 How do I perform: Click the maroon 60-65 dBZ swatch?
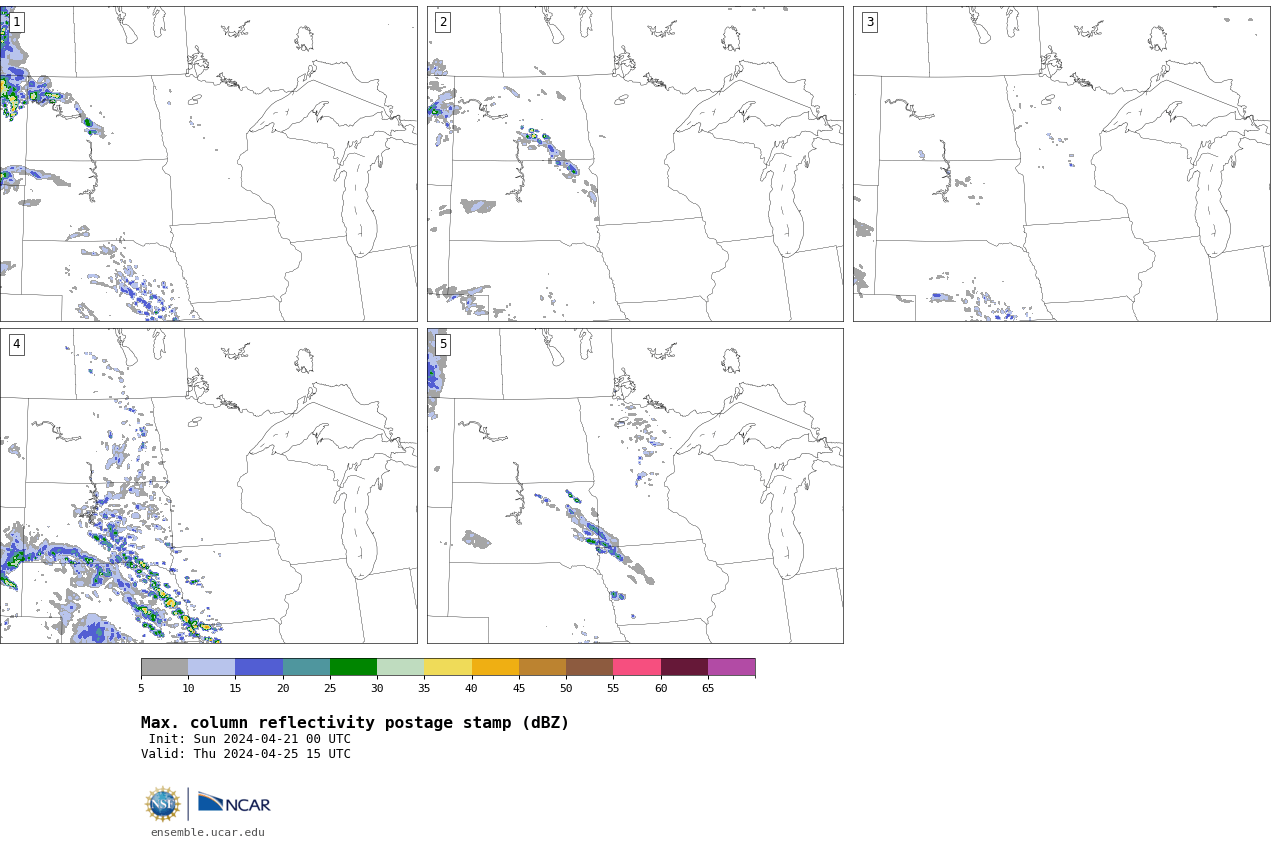[684, 667]
